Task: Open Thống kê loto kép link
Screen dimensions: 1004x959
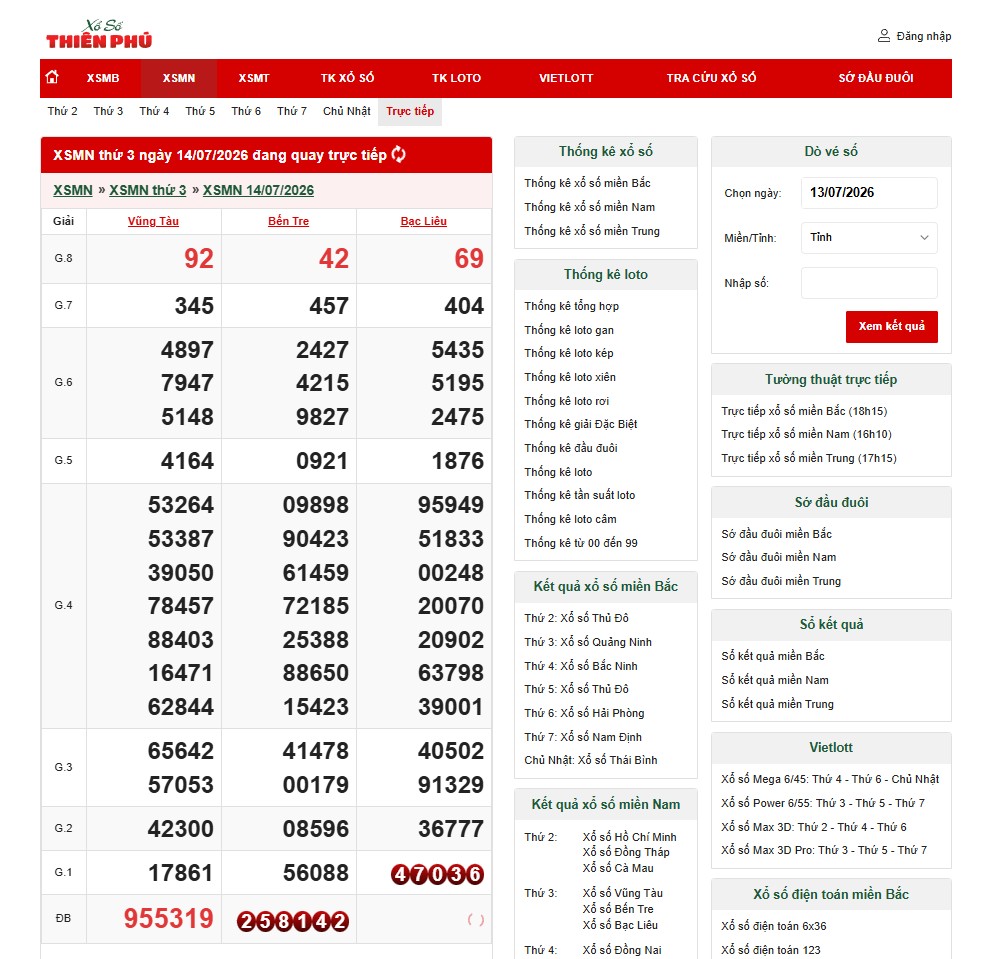Action: [569, 353]
